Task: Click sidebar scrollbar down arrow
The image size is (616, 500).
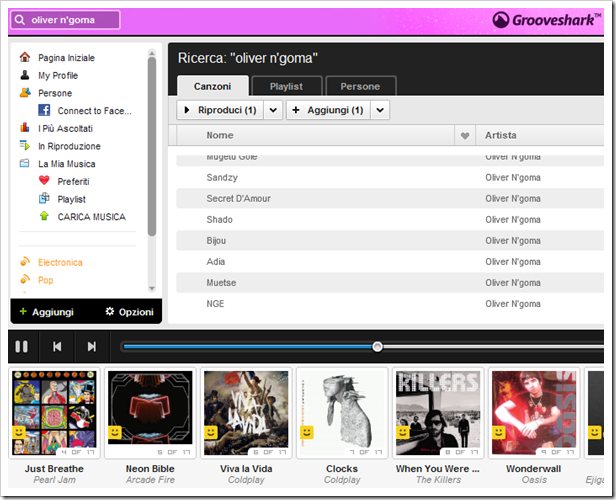Action: [x=152, y=289]
